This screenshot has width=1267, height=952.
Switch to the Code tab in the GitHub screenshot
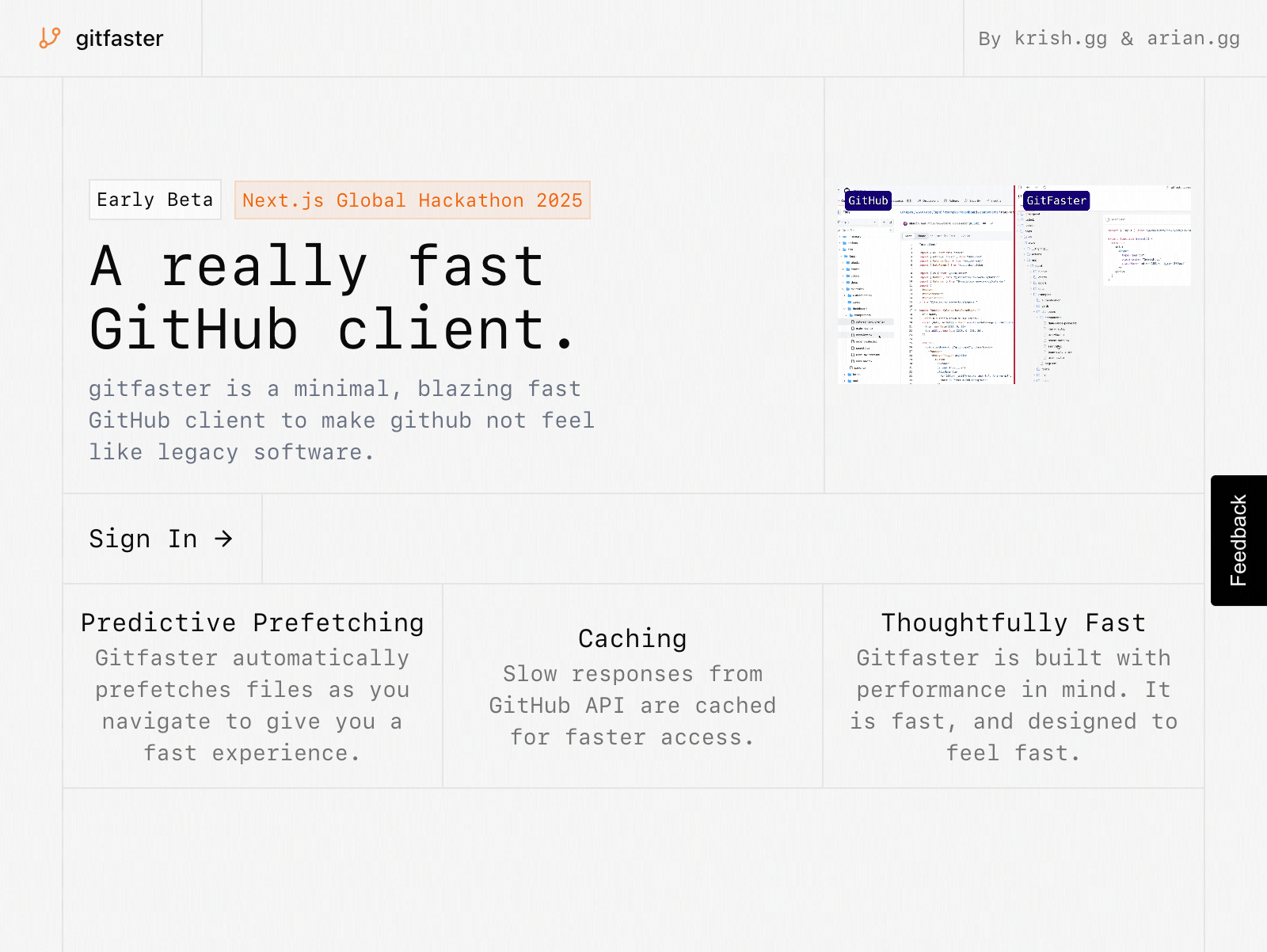[x=909, y=236]
